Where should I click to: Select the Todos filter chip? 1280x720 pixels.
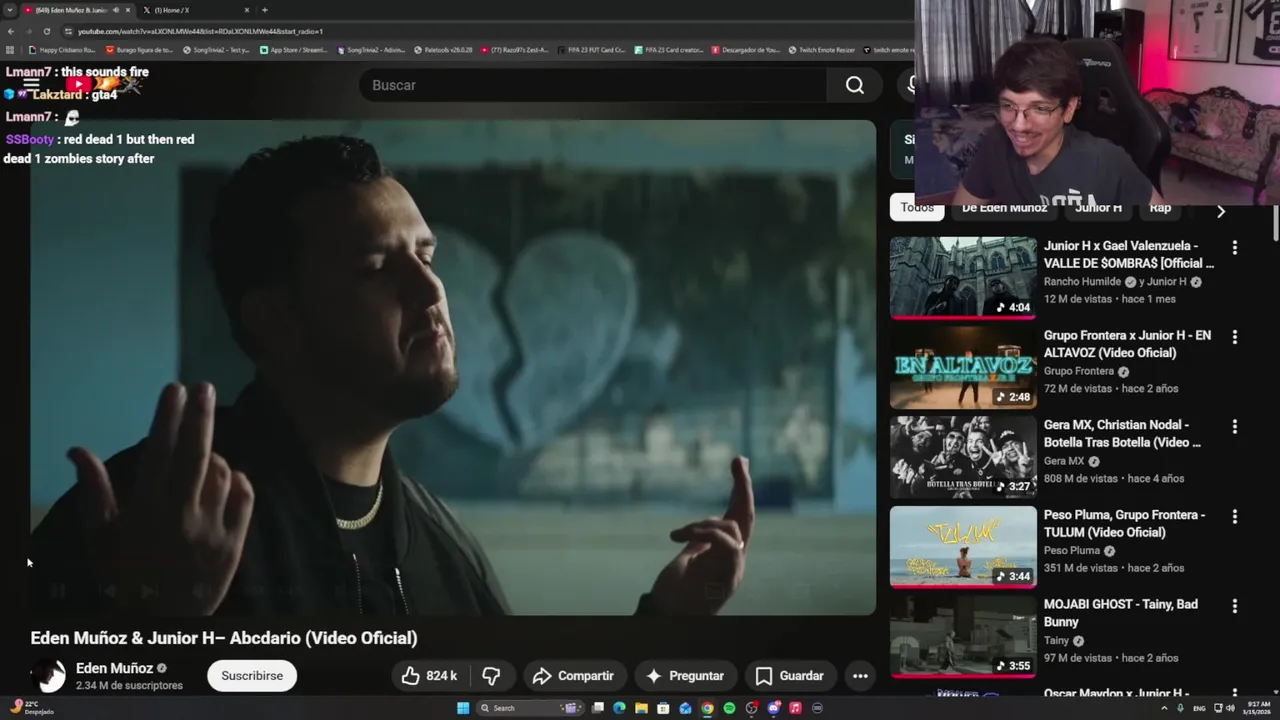[917, 208]
